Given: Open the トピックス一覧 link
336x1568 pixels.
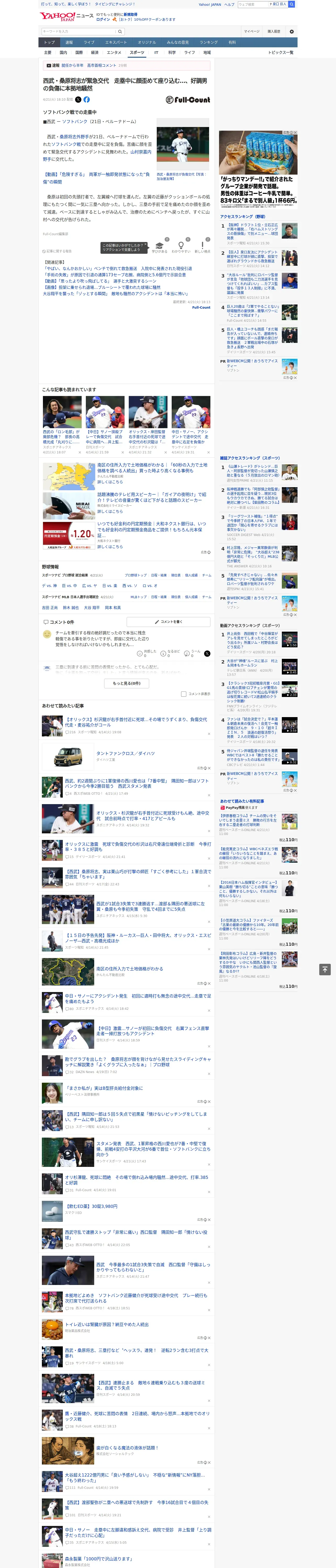Looking at the screenshot, I should click(x=281, y=53).
